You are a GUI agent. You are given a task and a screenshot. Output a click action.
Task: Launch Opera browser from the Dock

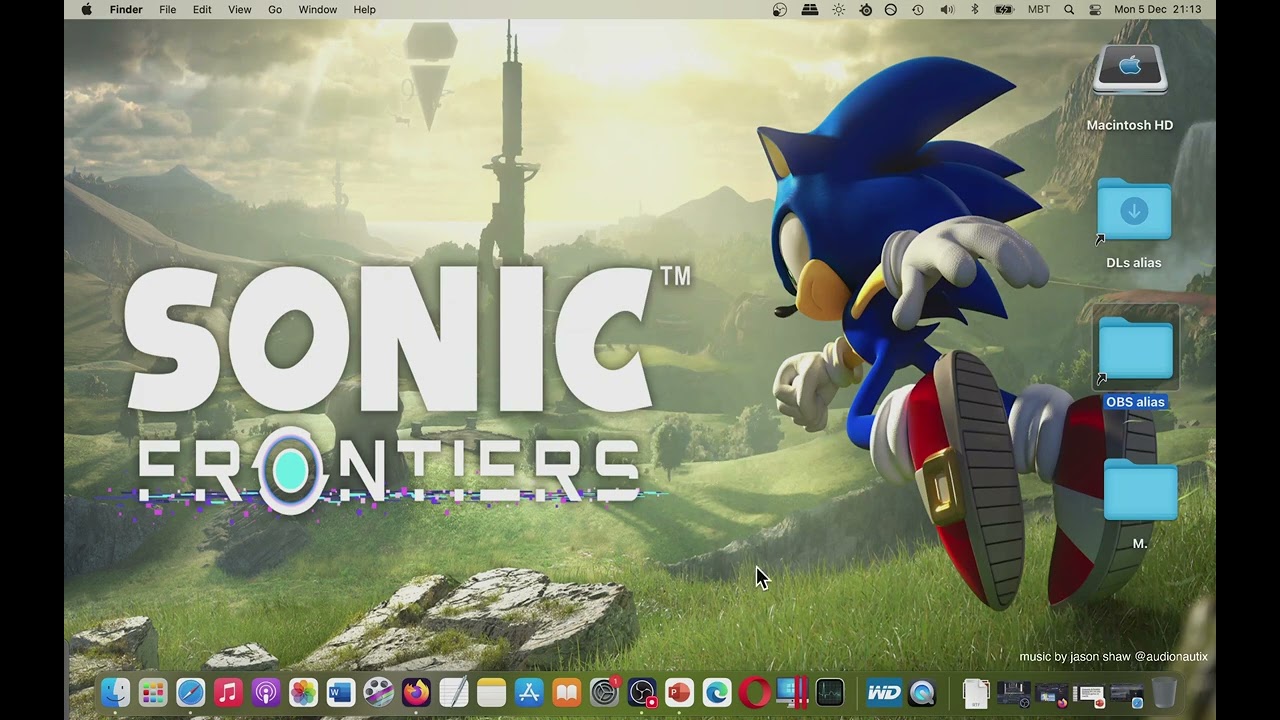click(755, 692)
